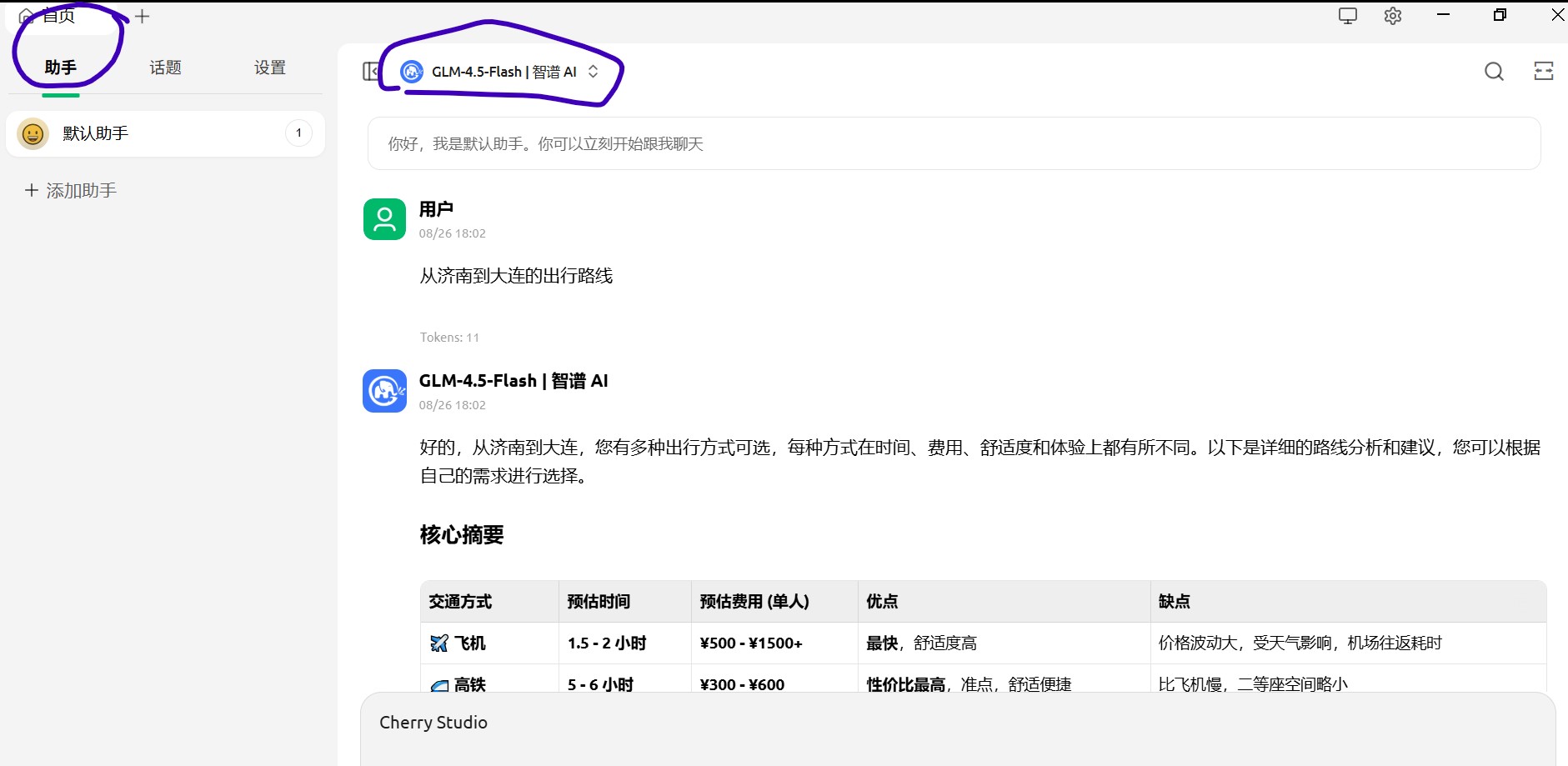Add a new tab with plus icon
1568x766 pixels.
coord(143,16)
